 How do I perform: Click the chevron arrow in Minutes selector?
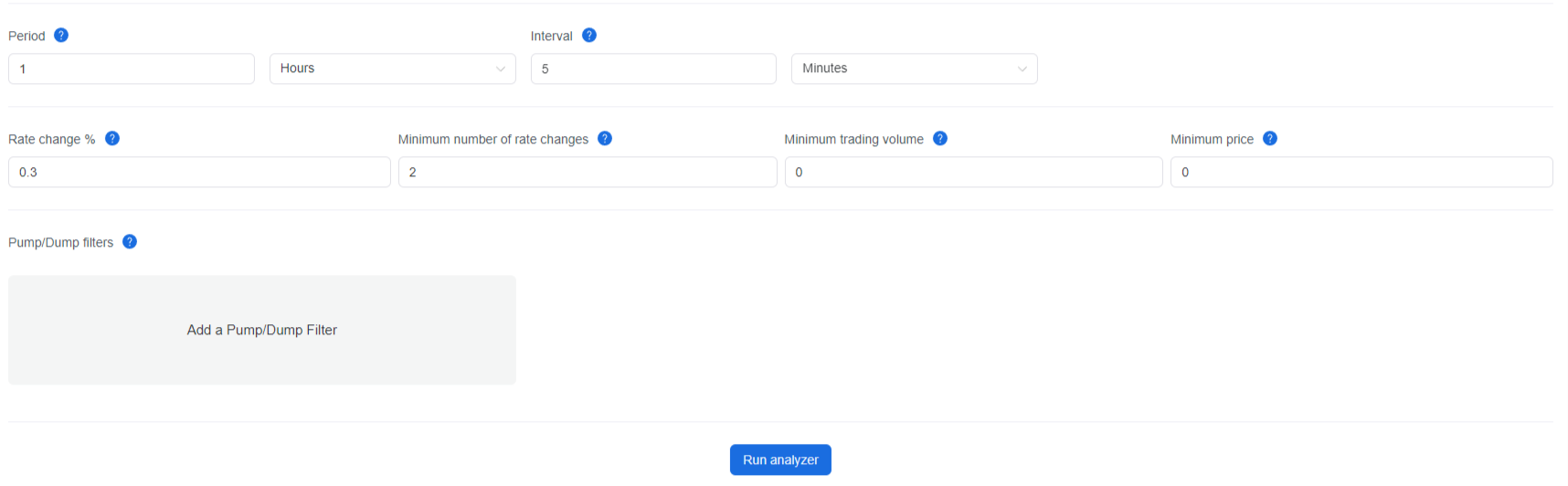click(x=1022, y=69)
